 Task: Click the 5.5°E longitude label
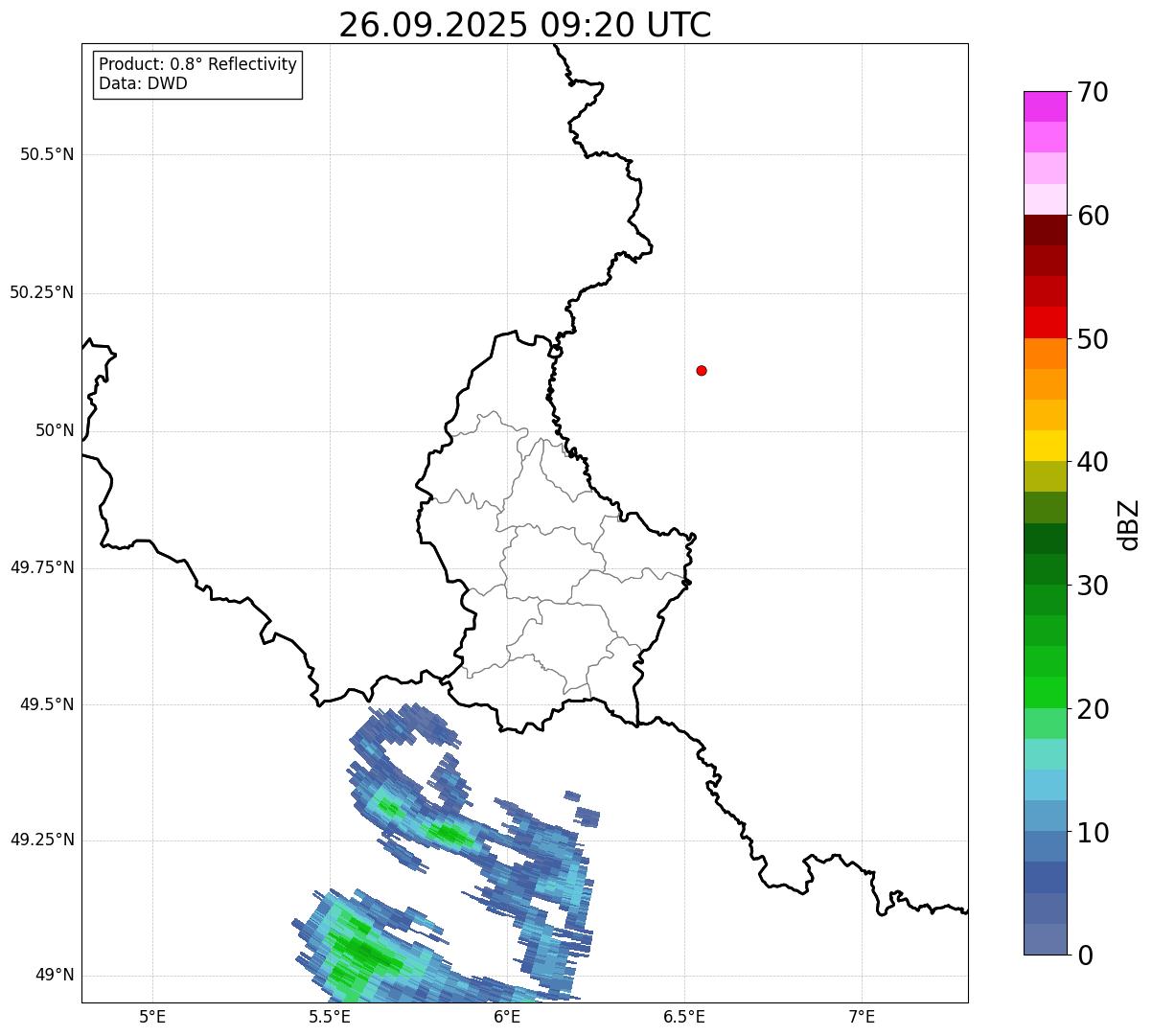click(330, 1016)
